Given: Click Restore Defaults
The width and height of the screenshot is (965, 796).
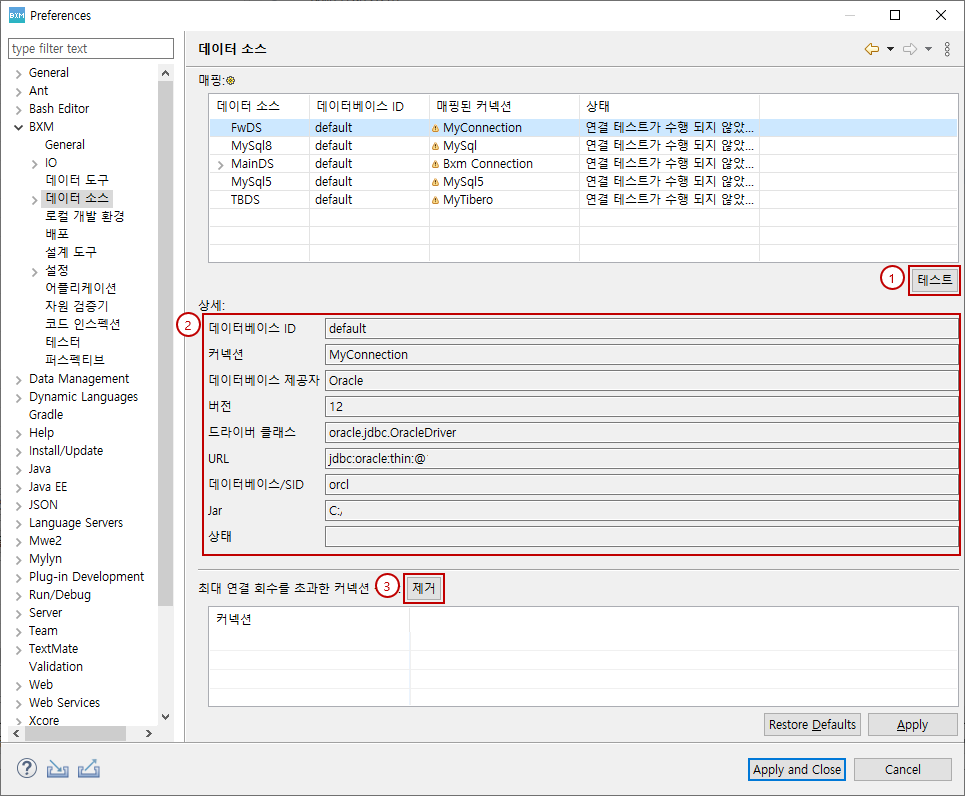Looking at the screenshot, I should 812,725.
